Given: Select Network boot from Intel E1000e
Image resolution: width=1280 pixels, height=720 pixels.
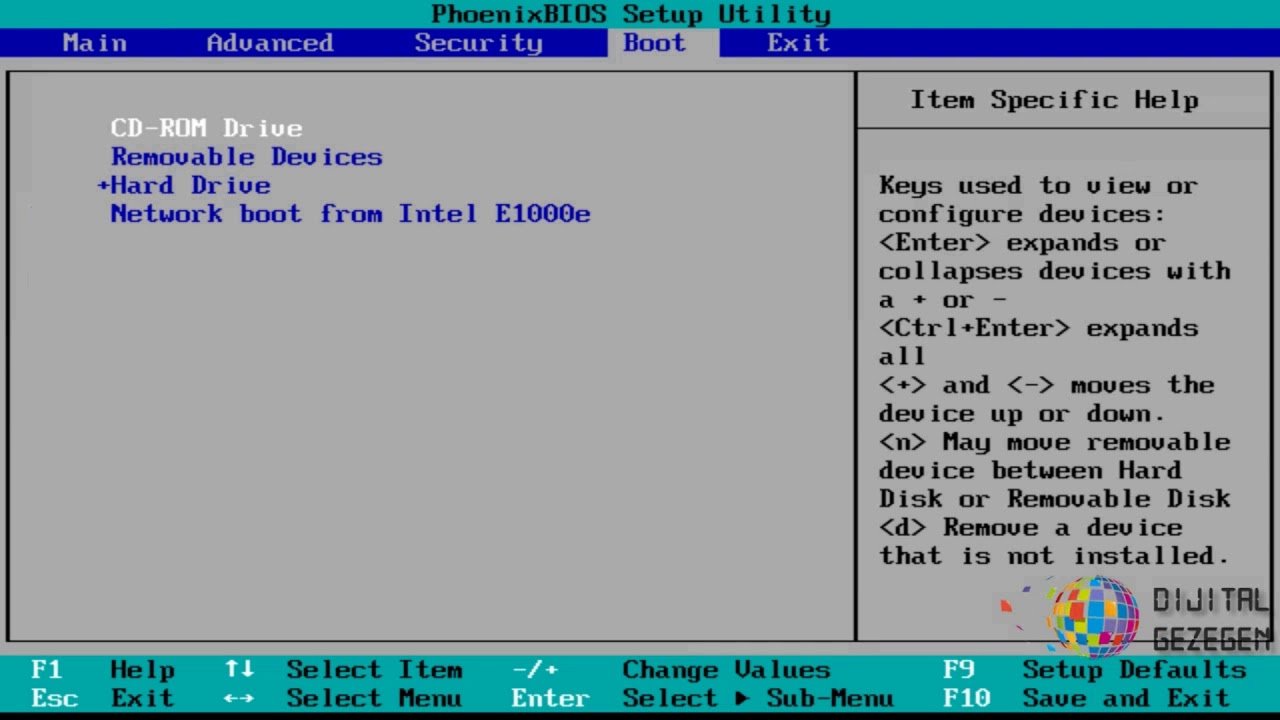Looking at the screenshot, I should [350, 214].
